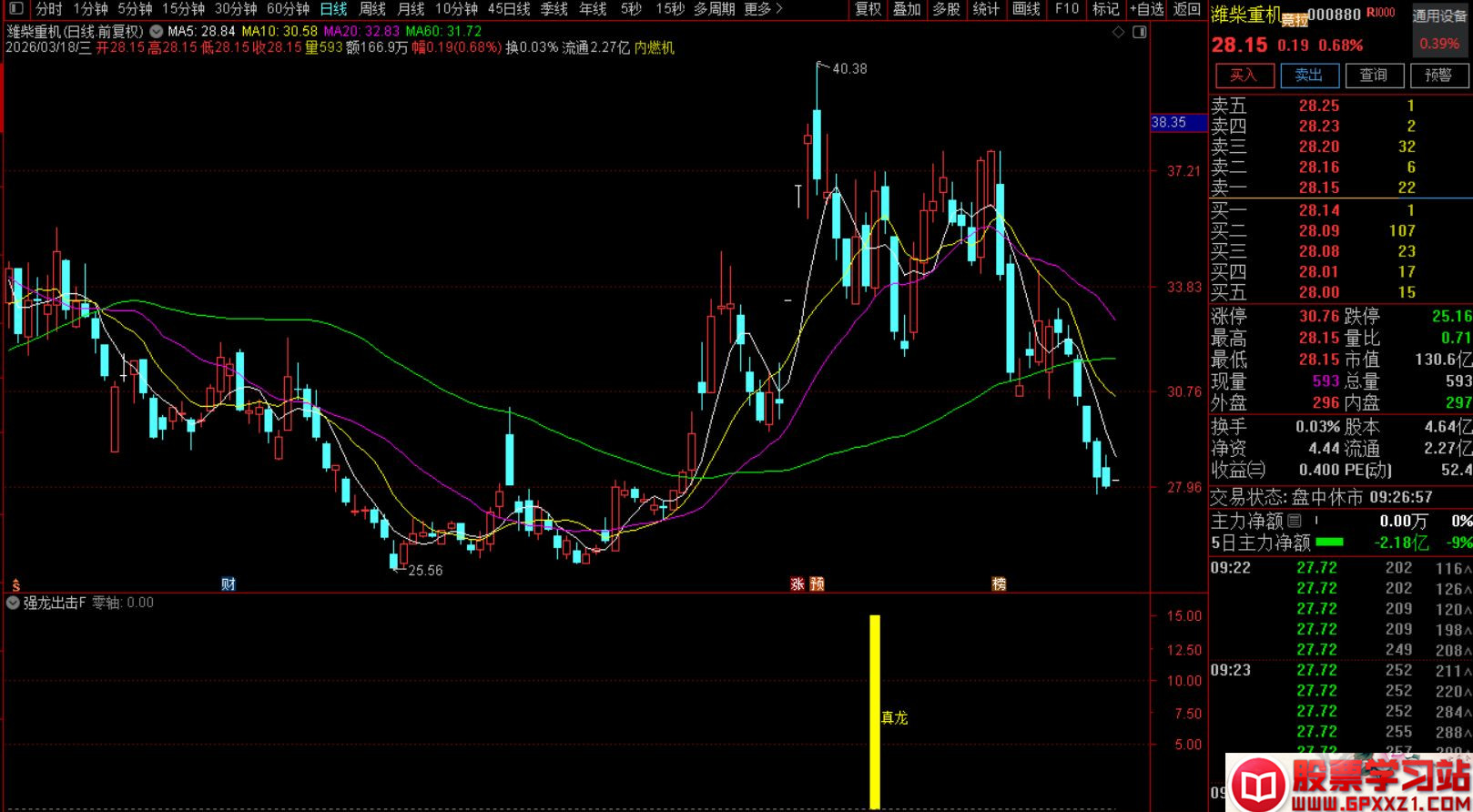Viewport: 1473px width, 812px height.
Task: Click the 财 event marker on the chart
Action: point(229,584)
